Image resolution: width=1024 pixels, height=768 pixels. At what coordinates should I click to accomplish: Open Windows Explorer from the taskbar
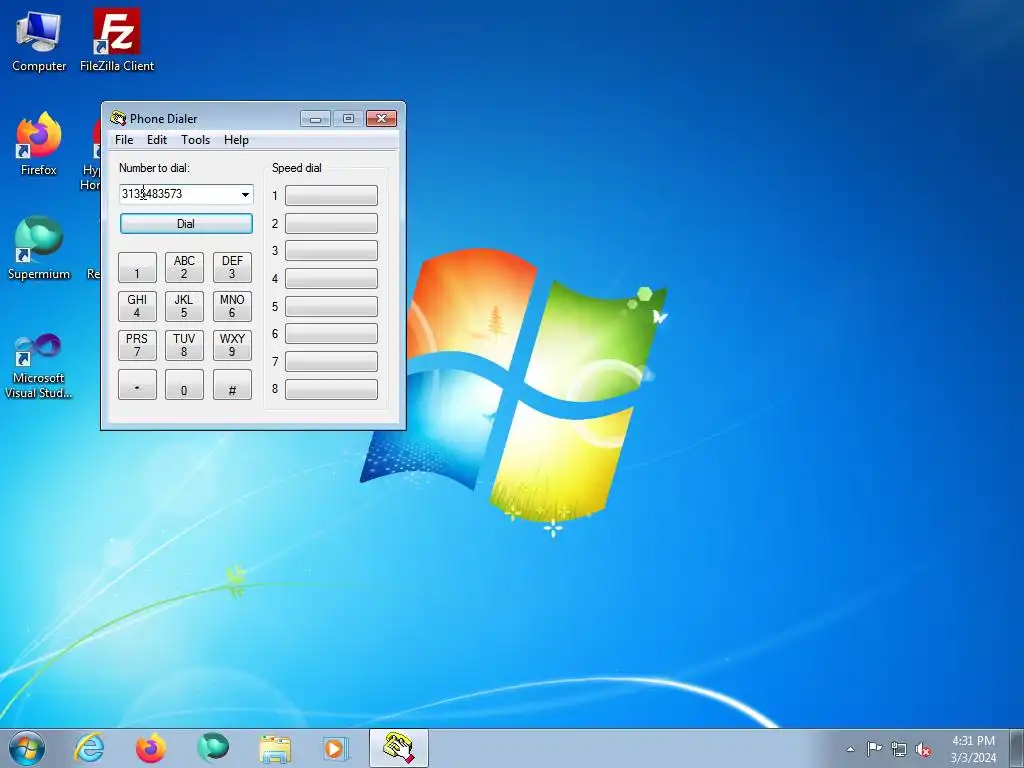pos(275,748)
